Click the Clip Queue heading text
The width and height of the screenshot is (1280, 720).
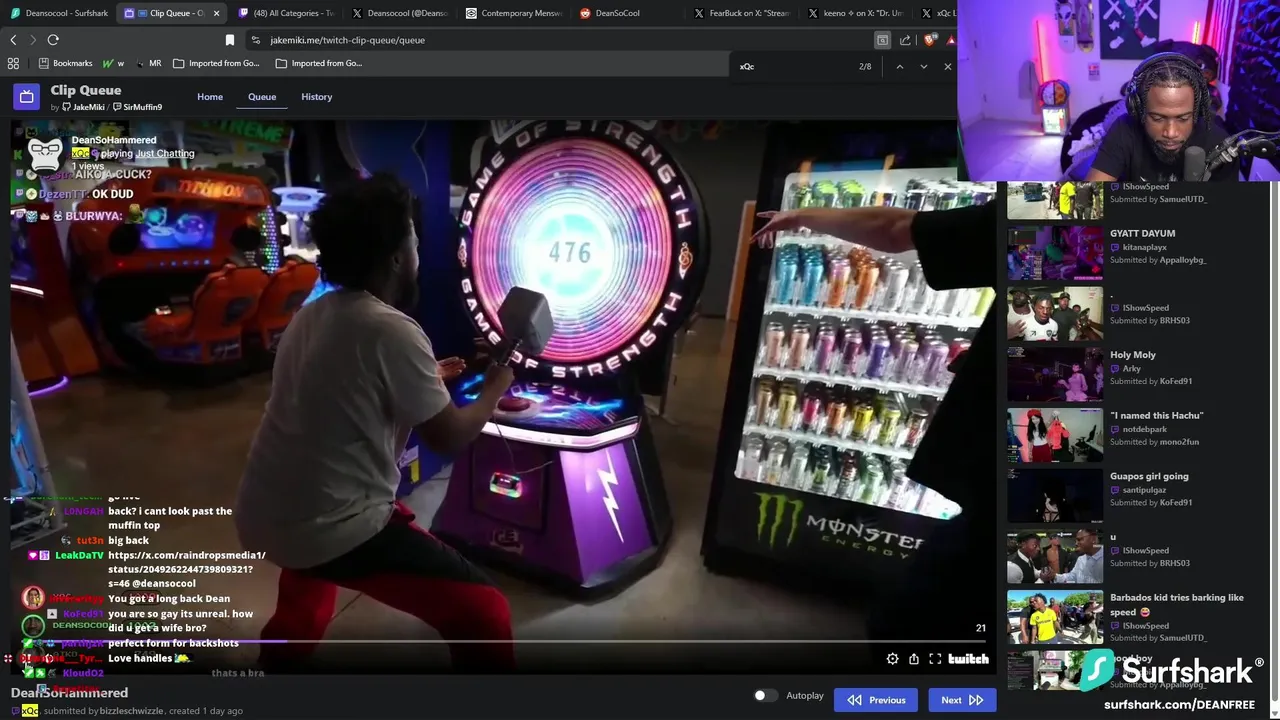[x=86, y=90]
